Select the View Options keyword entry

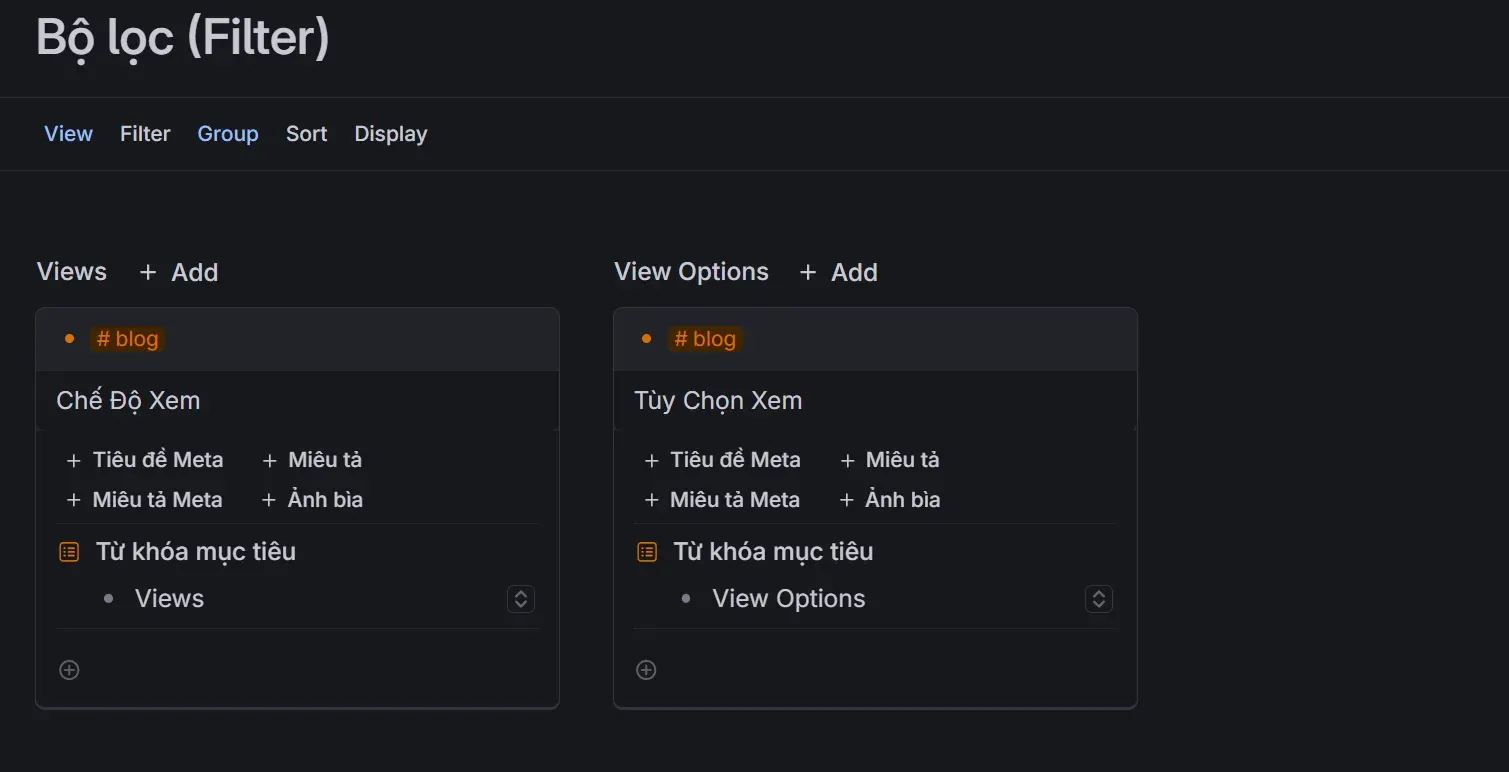click(789, 599)
